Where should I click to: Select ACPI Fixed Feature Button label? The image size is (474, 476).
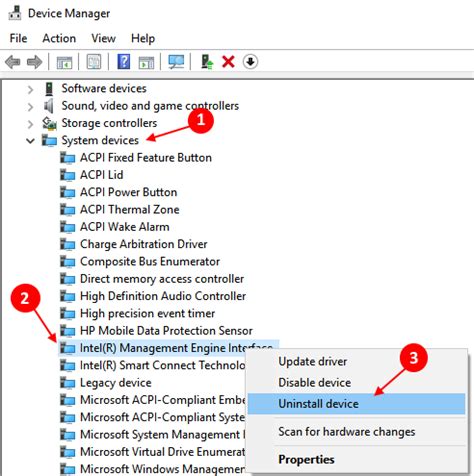tap(146, 158)
